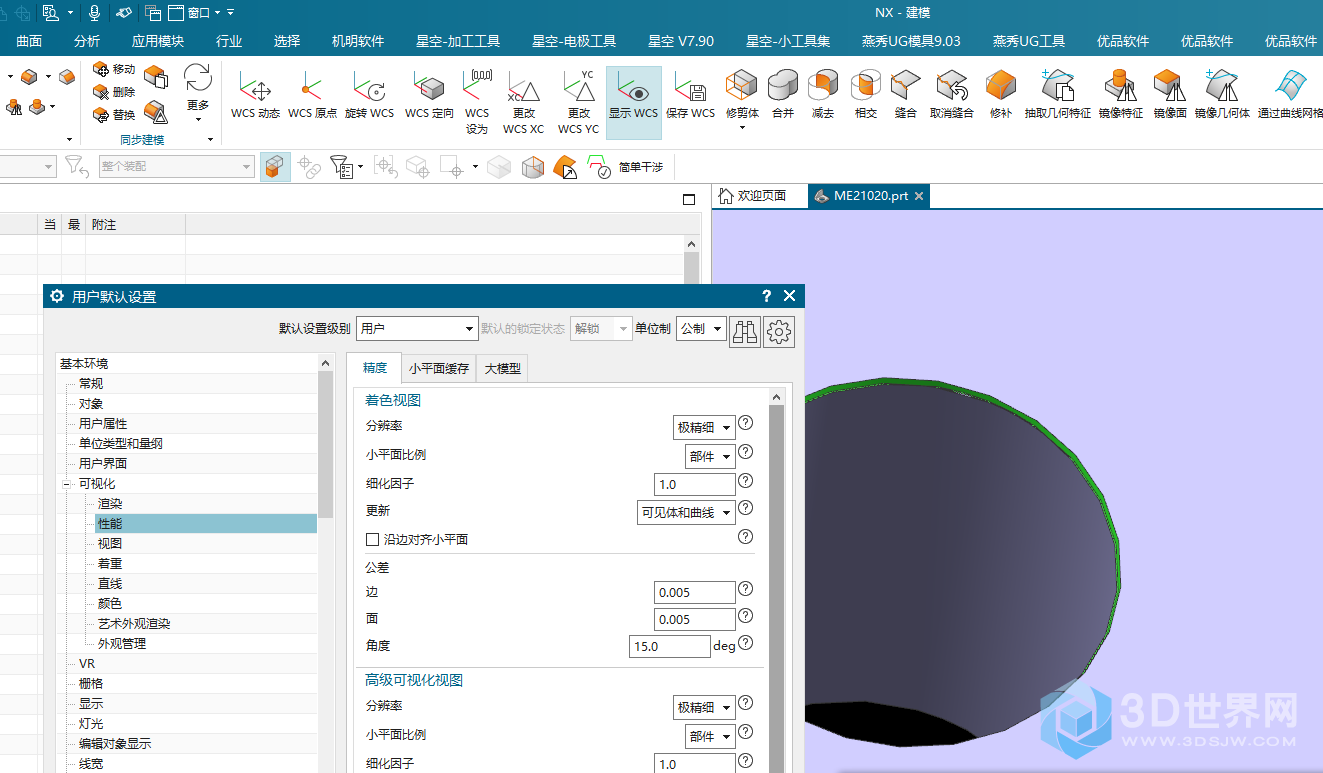Click the 取消缝合 tool
The width and height of the screenshot is (1323, 773).
951,95
